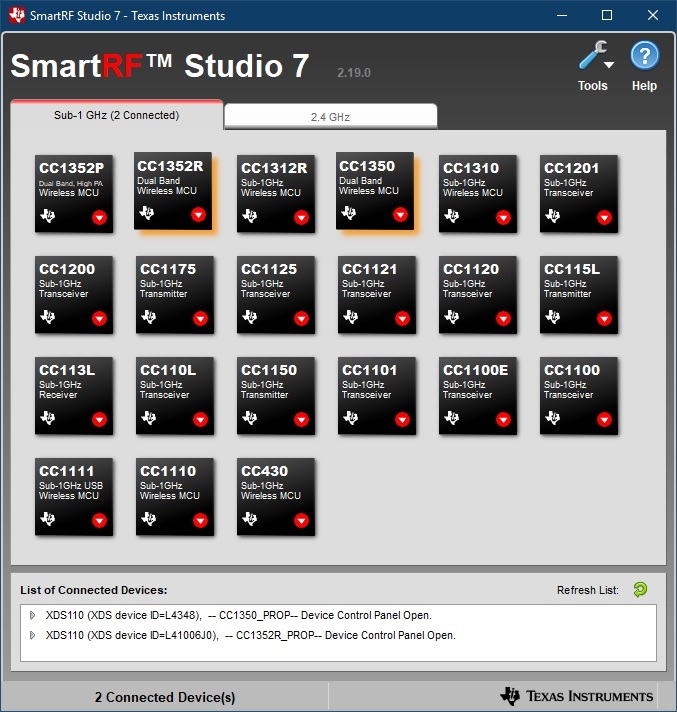Select the CC113L Receiver tile
Screen dimensions: 677x712
pyautogui.click(x=74, y=396)
